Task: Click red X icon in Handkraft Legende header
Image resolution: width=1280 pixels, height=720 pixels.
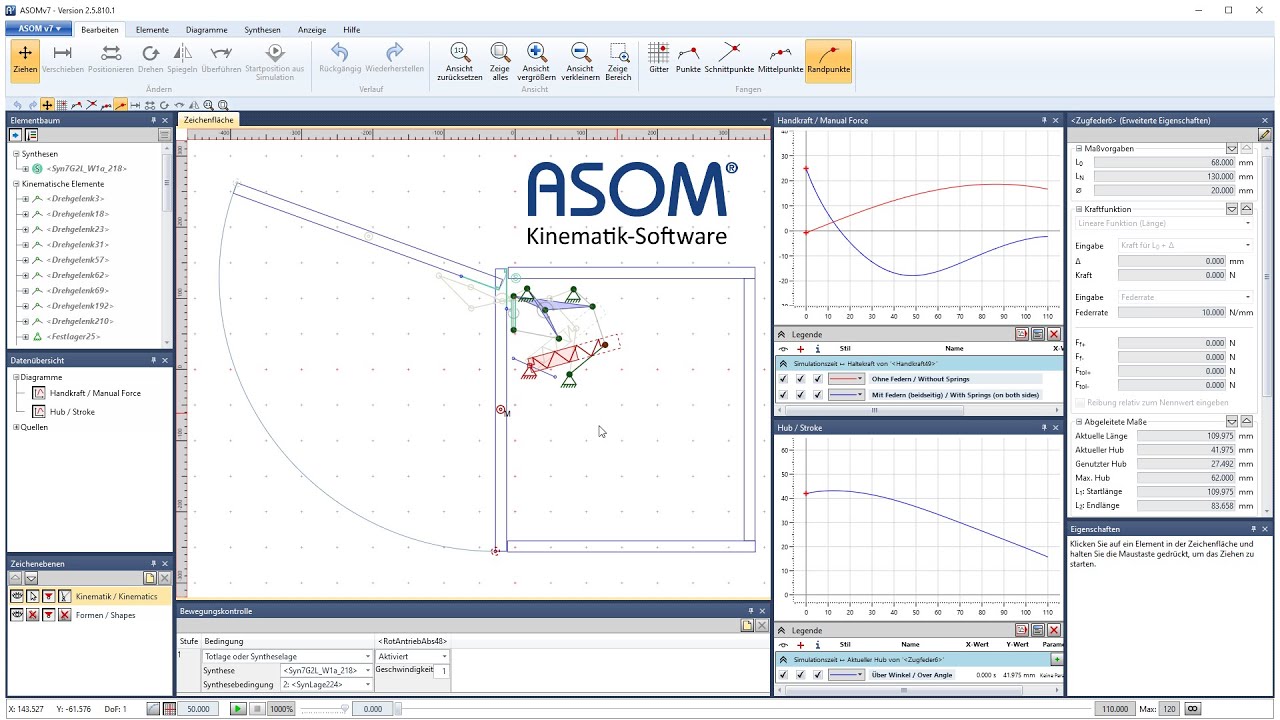Action: click(1053, 334)
